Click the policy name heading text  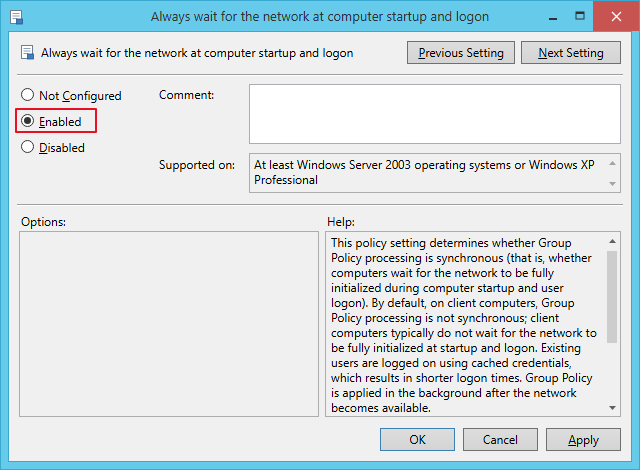tap(197, 53)
